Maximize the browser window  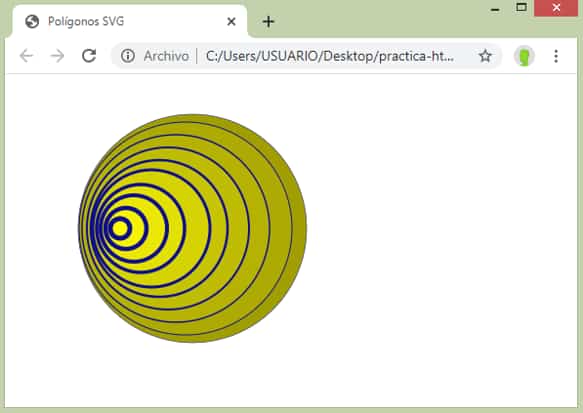521,7
